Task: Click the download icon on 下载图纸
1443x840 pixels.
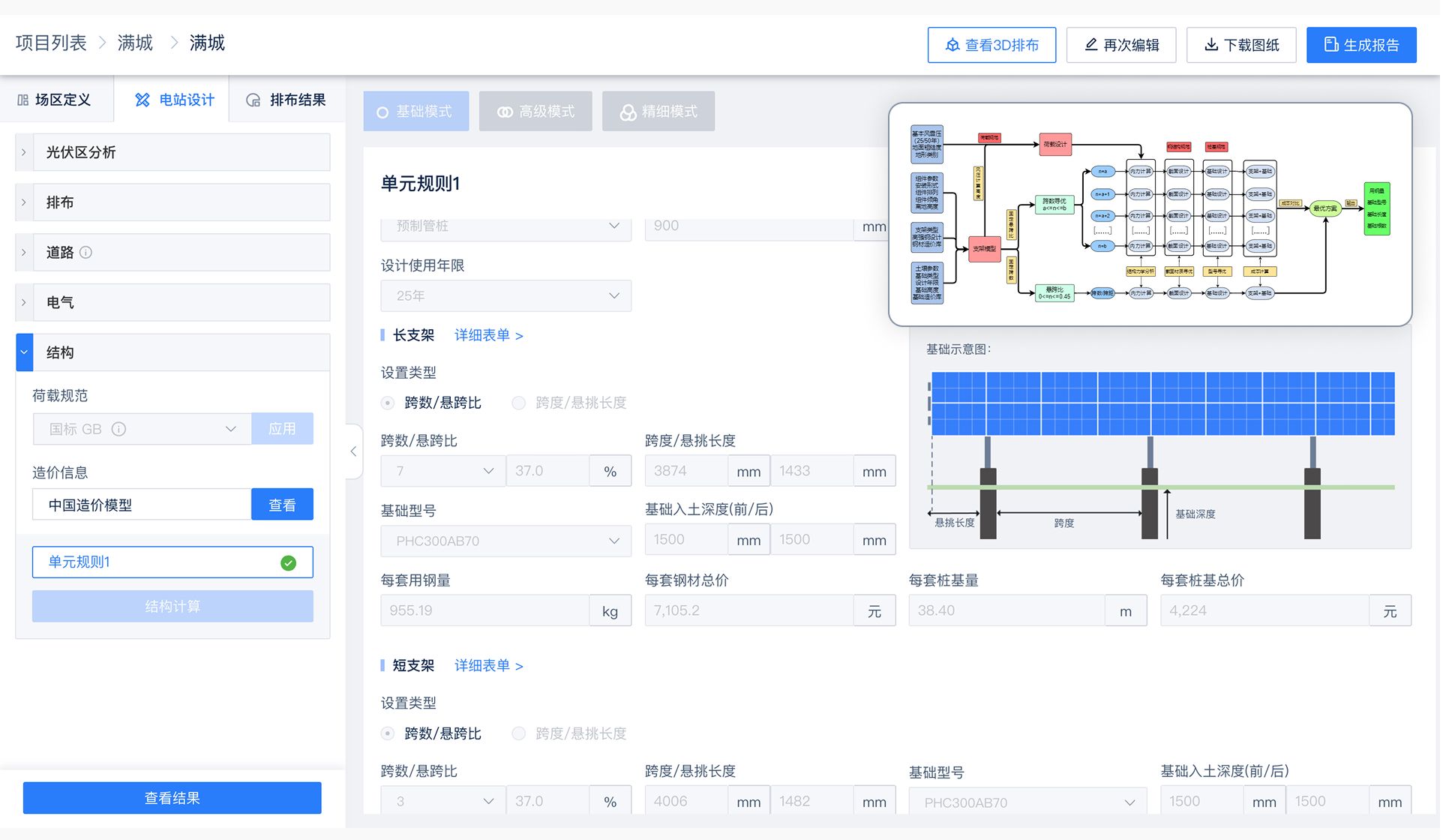Action: [x=1211, y=45]
